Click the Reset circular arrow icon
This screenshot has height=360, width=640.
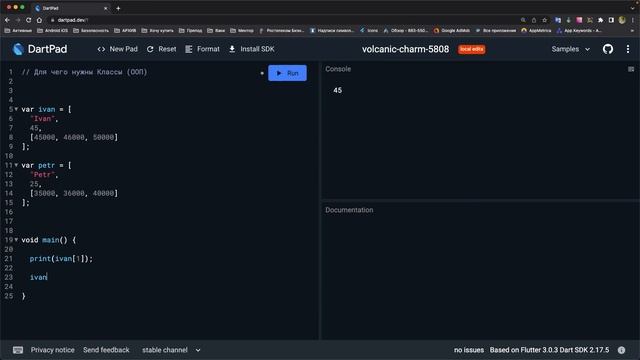150,49
